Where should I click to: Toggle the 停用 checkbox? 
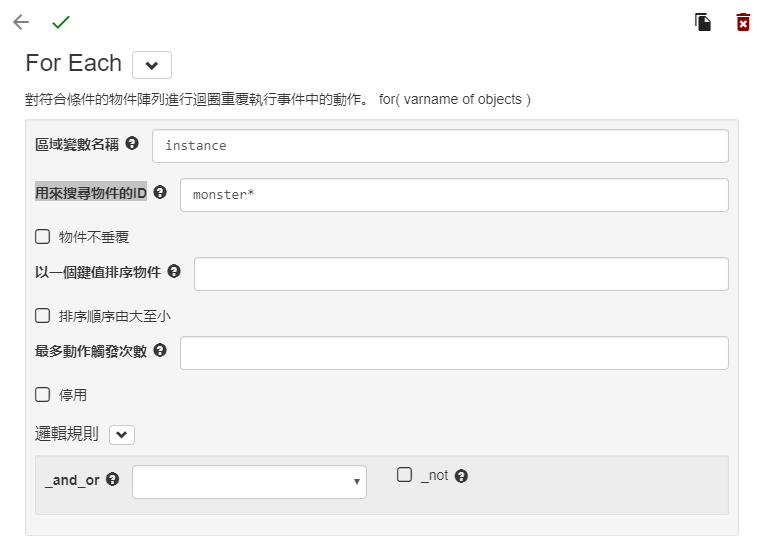tap(43, 394)
